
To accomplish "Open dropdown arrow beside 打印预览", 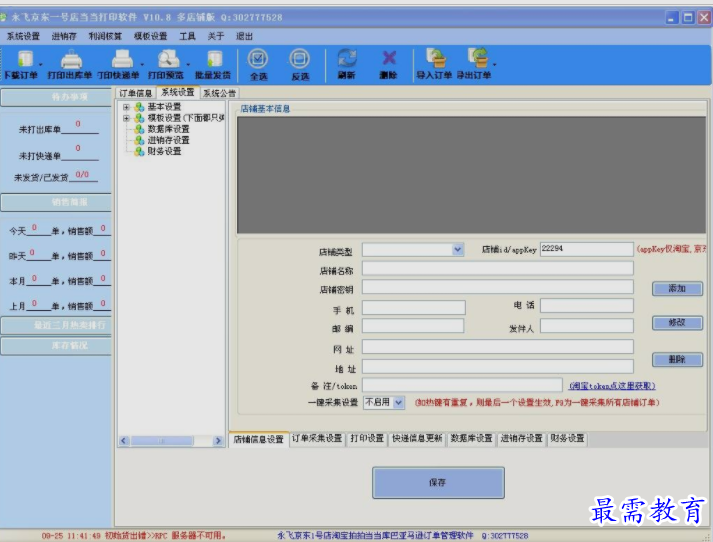I will pyautogui.click(x=188, y=65).
